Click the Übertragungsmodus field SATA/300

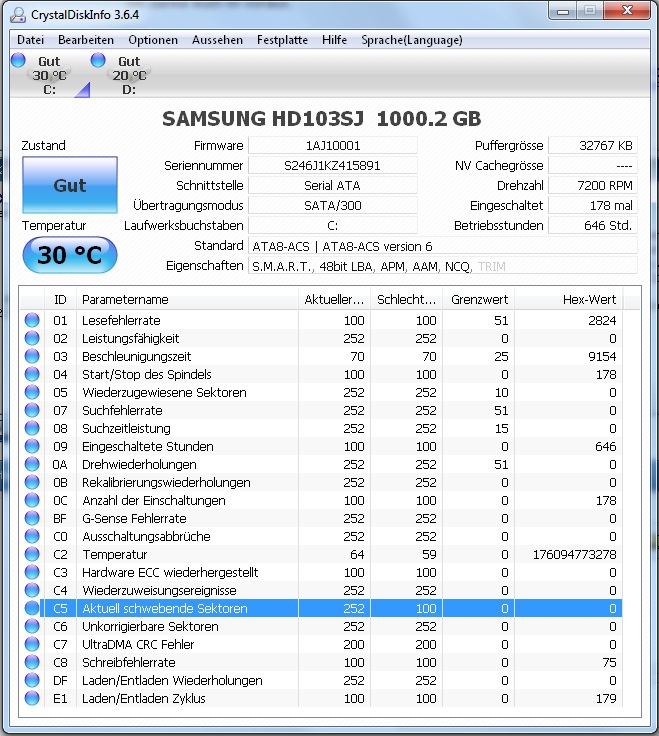pyautogui.click(x=333, y=205)
